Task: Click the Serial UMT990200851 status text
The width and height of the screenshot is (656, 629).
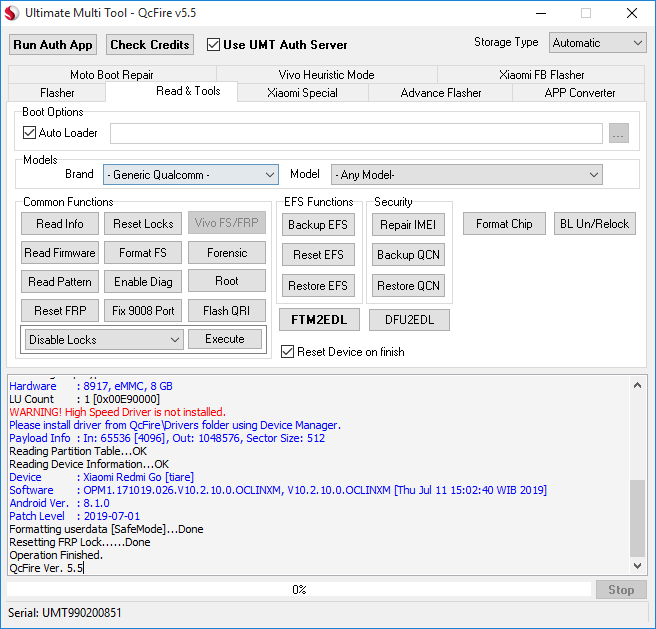Action: (x=65, y=613)
